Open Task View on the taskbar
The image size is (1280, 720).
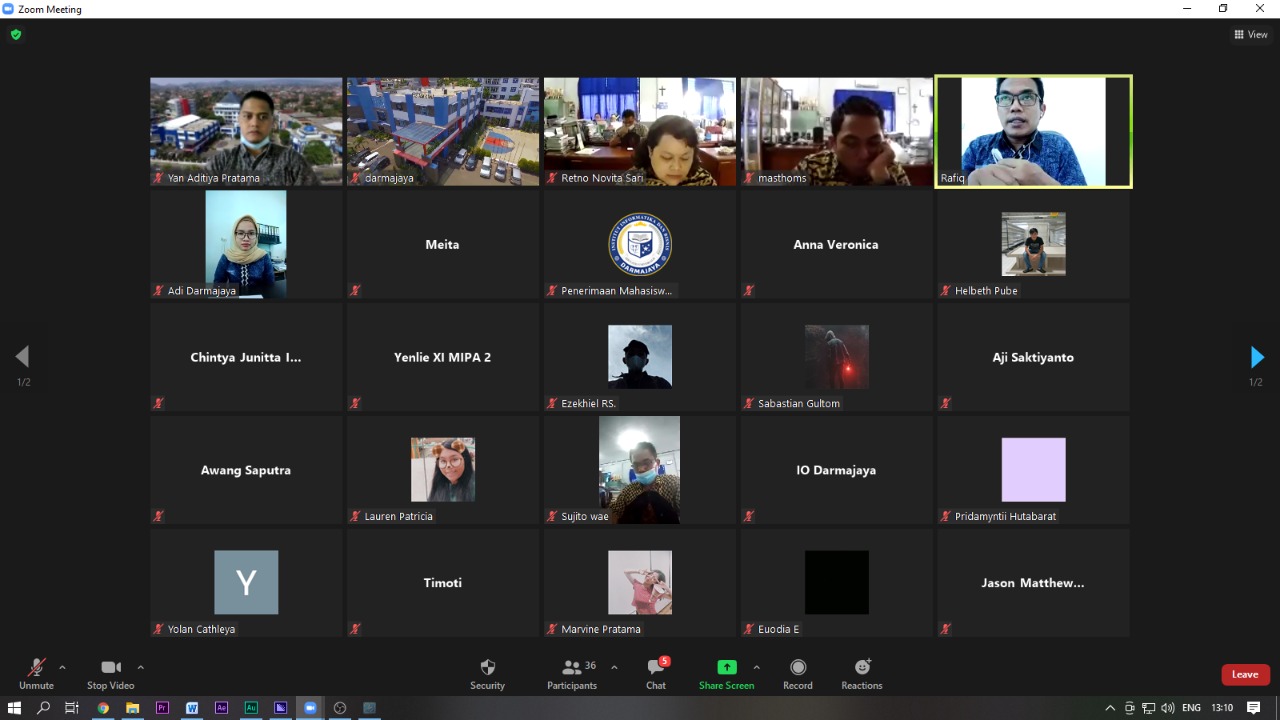[72, 708]
